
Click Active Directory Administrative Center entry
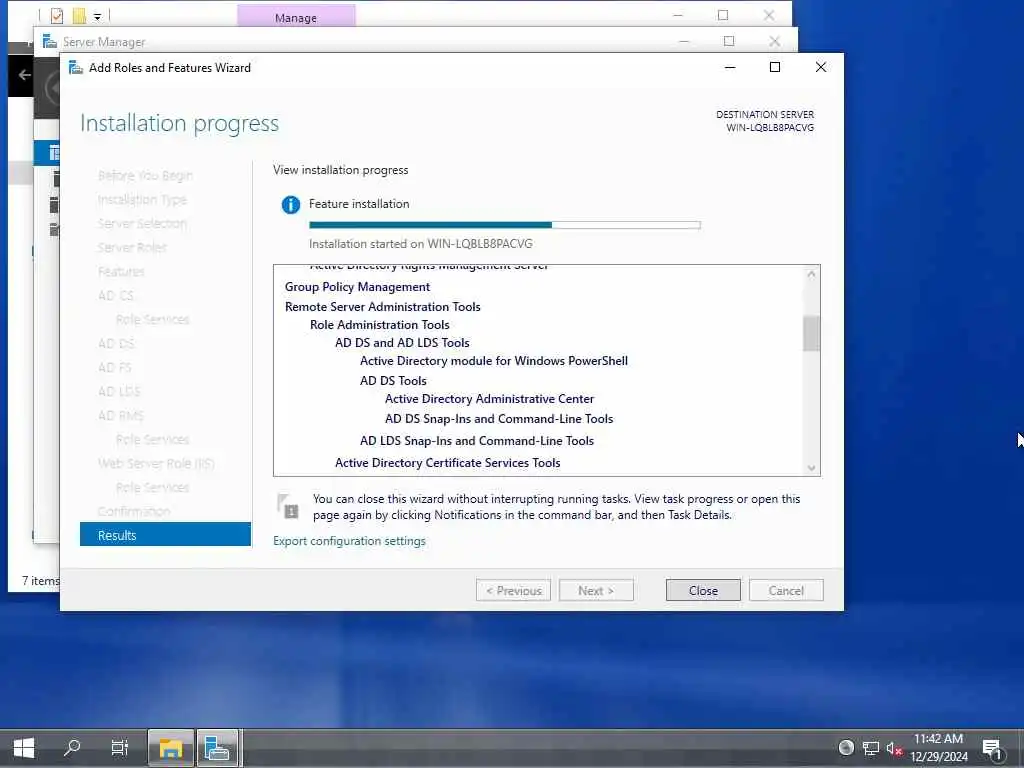(x=489, y=399)
